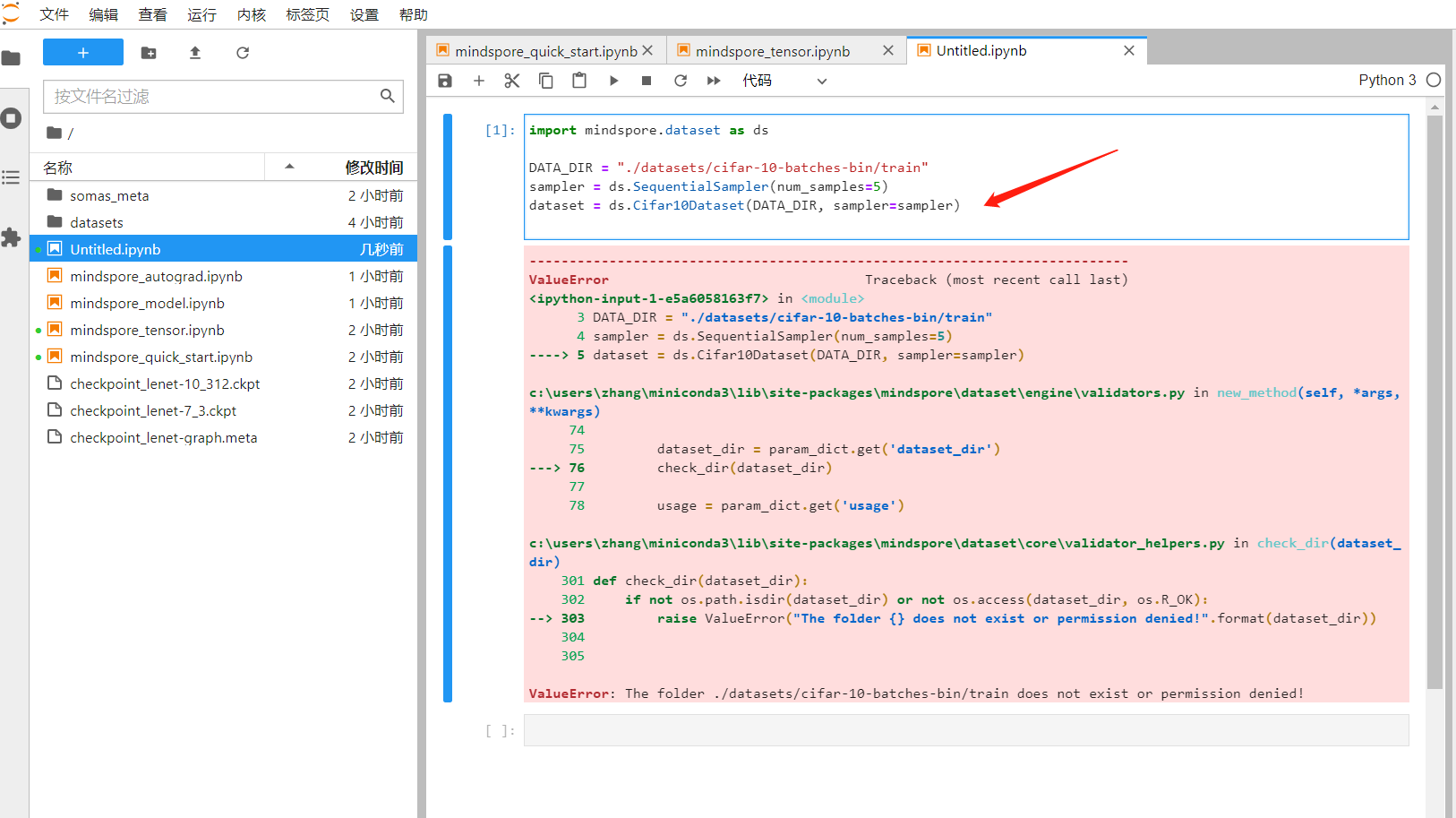This screenshot has height=818, width=1456.
Task: Select mindspore_tensor.ipynb in file list
Action: [224, 330]
